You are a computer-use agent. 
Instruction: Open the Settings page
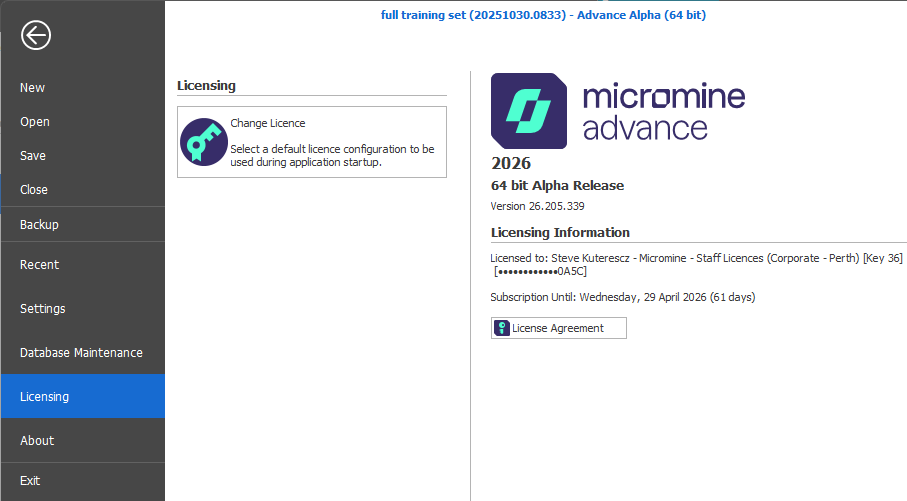(83, 308)
